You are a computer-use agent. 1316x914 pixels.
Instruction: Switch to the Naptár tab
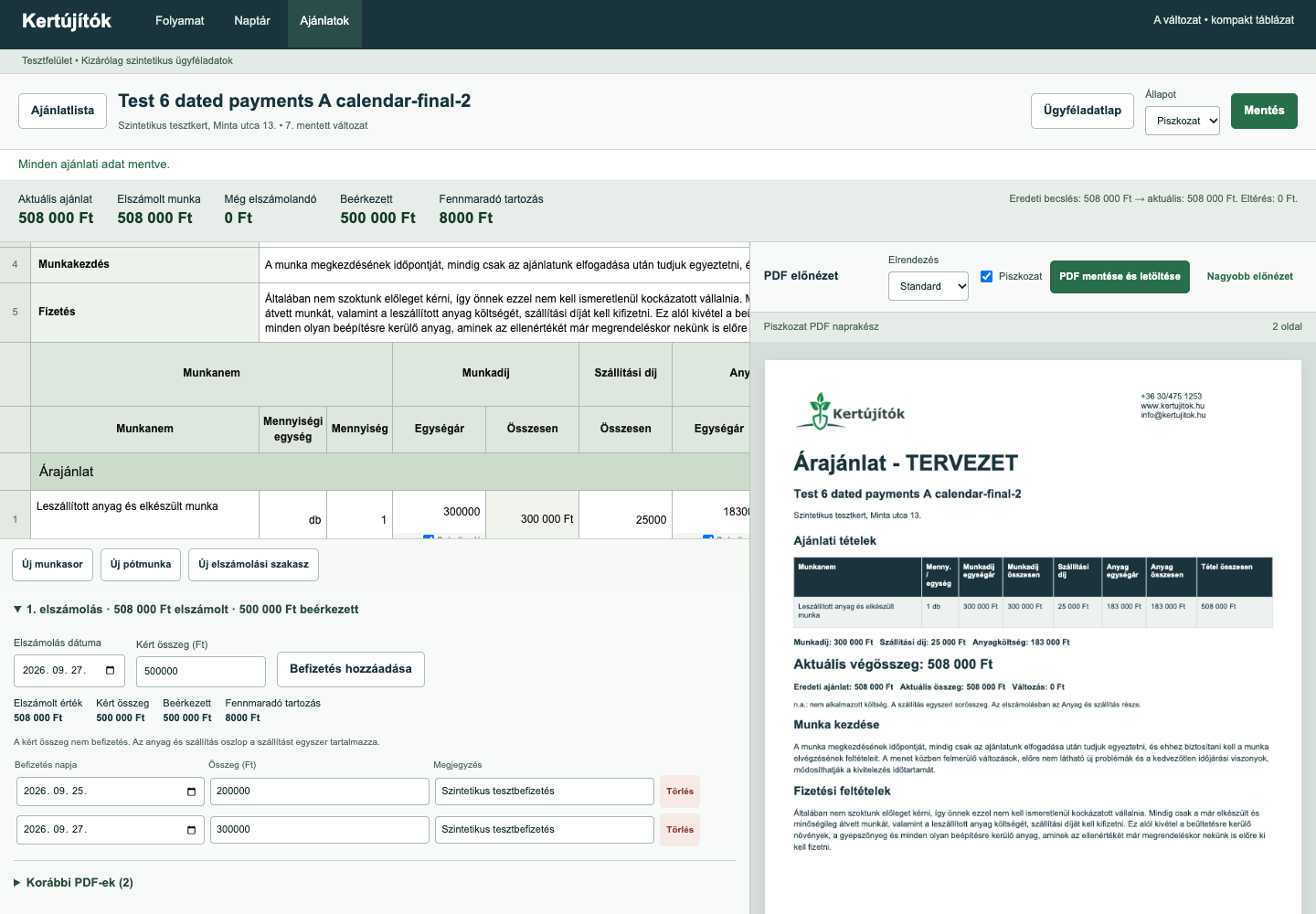pos(252,21)
